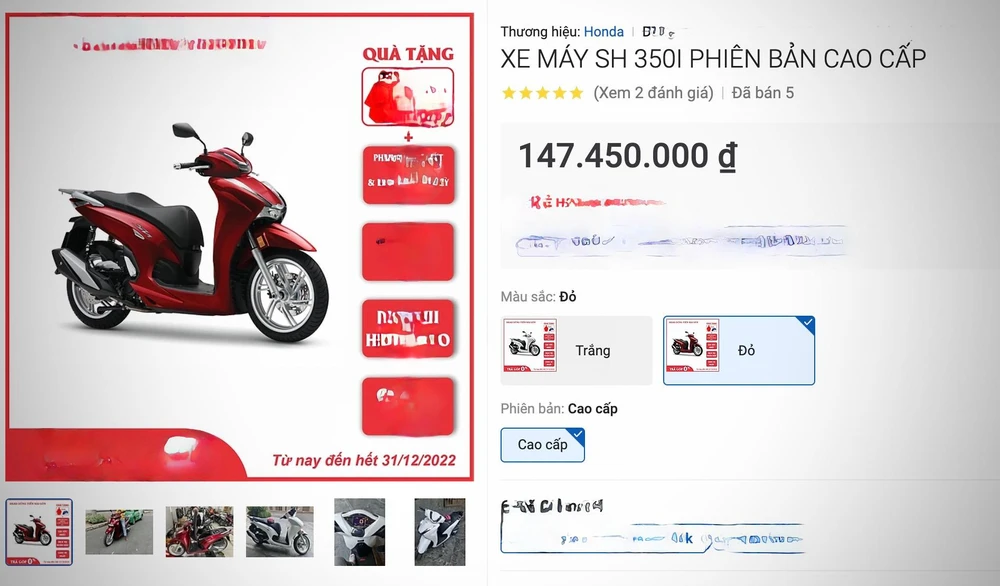Open the Honda brand link
Screen dimensions: 1000x586
coord(603,31)
